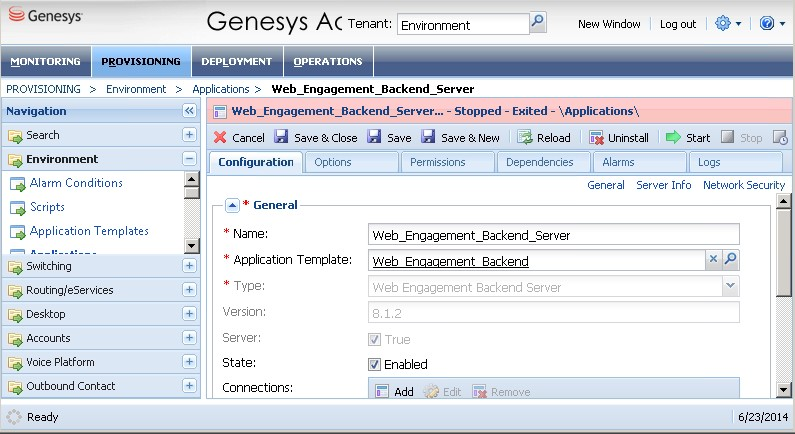This screenshot has height=434, width=795.
Task: Click the Save & New disk icon
Action: (x=428, y=137)
